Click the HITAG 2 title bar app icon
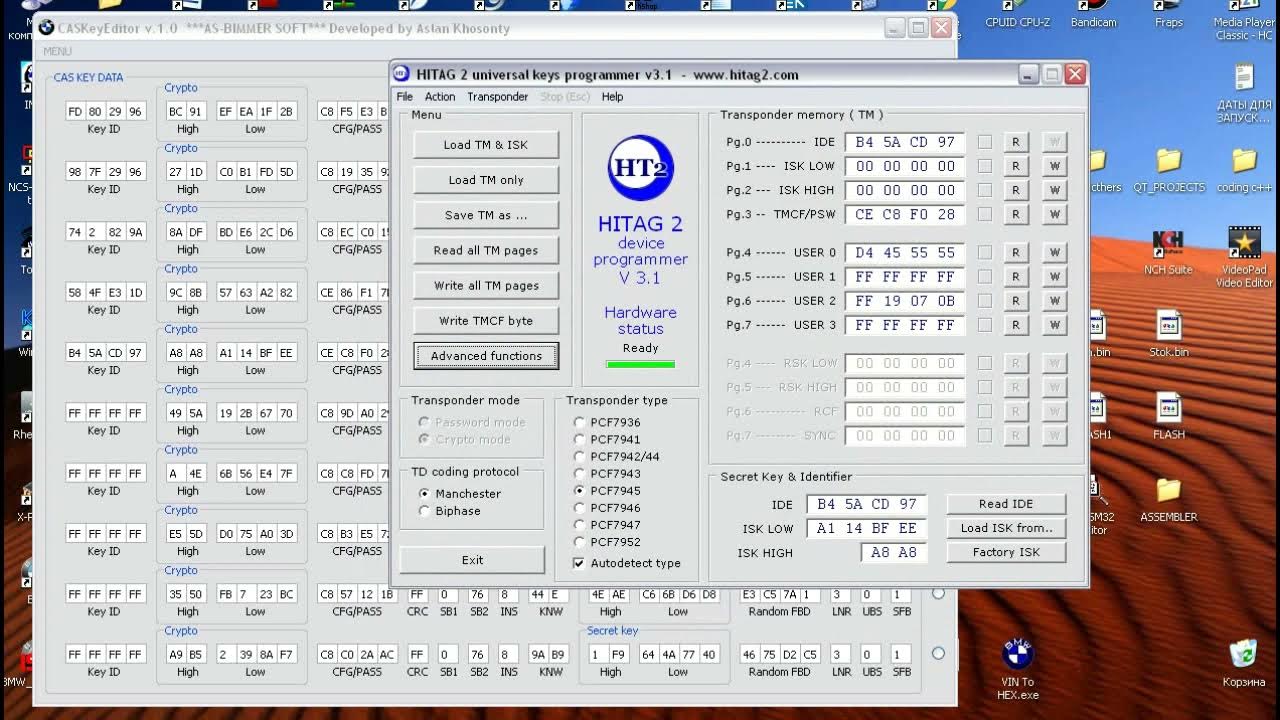The width and height of the screenshot is (1280, 720). 401,74
